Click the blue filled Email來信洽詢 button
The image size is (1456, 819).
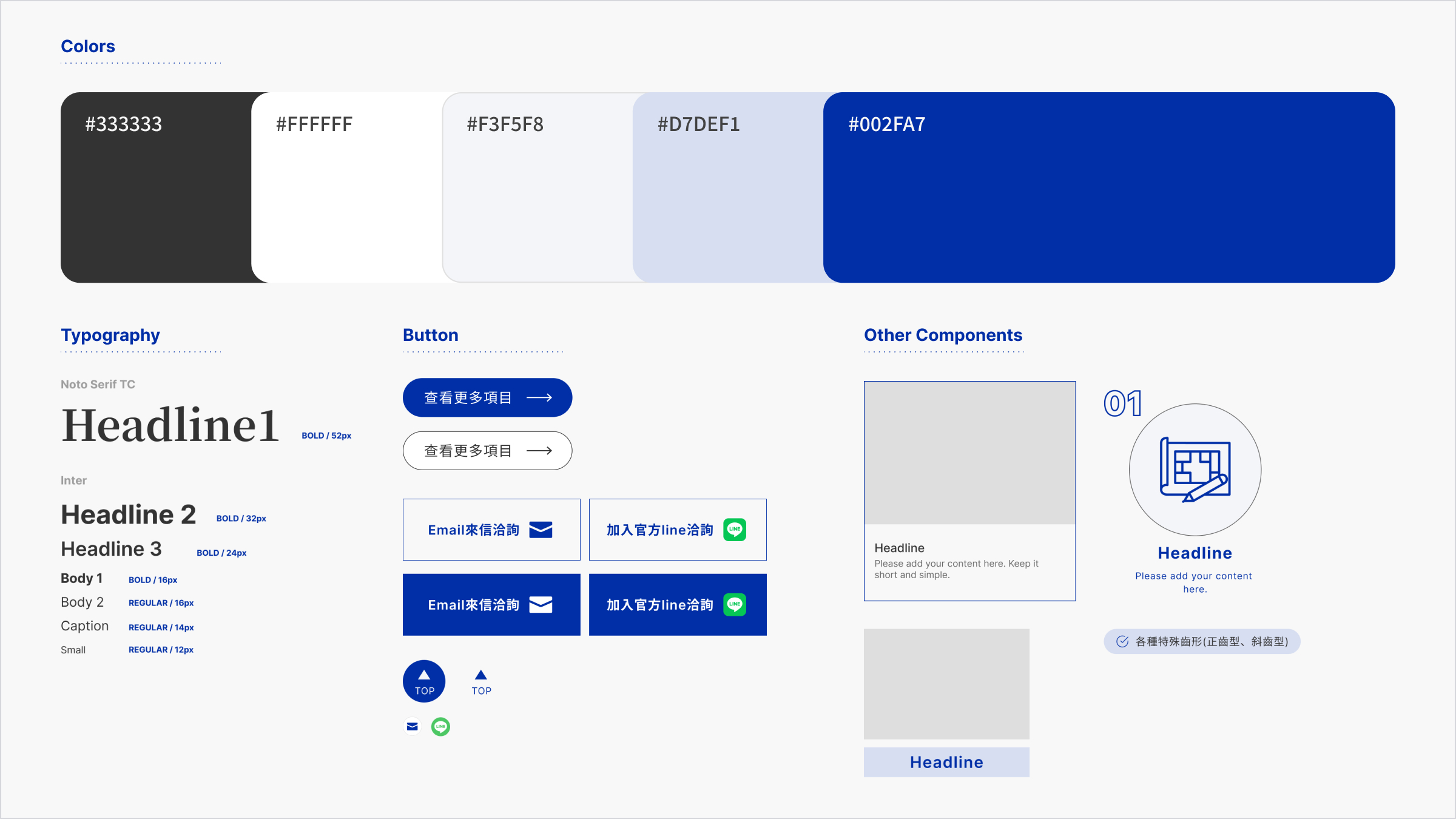coord(491,605)
